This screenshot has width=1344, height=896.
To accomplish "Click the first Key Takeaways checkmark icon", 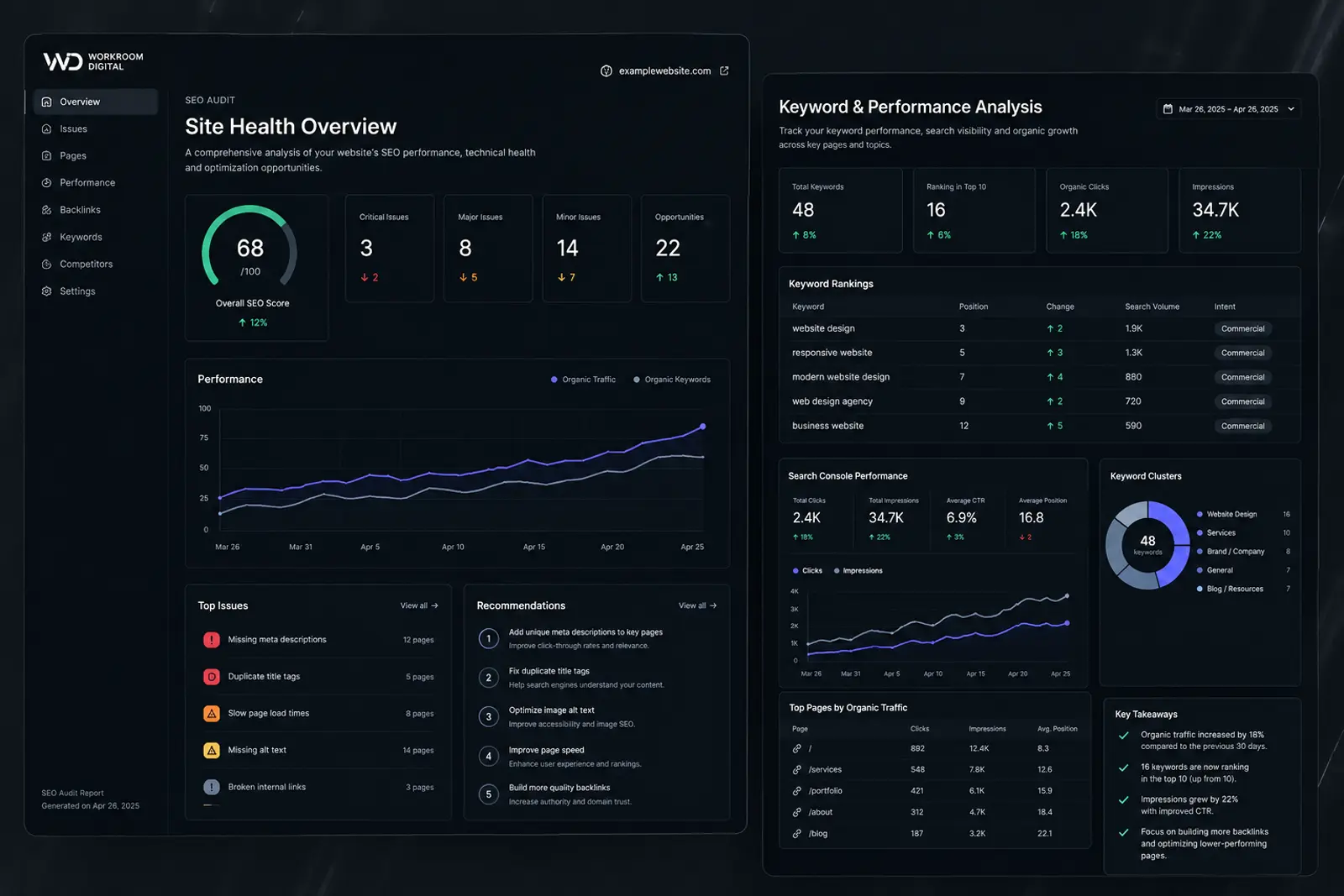I will (1123, 736).
